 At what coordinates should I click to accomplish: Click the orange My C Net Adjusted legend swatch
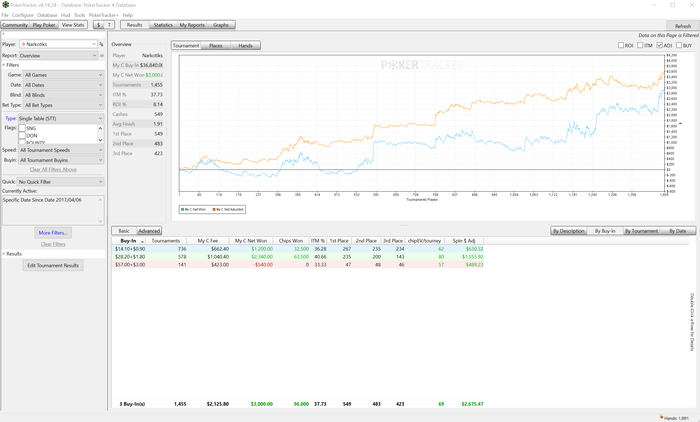(214, 209)
